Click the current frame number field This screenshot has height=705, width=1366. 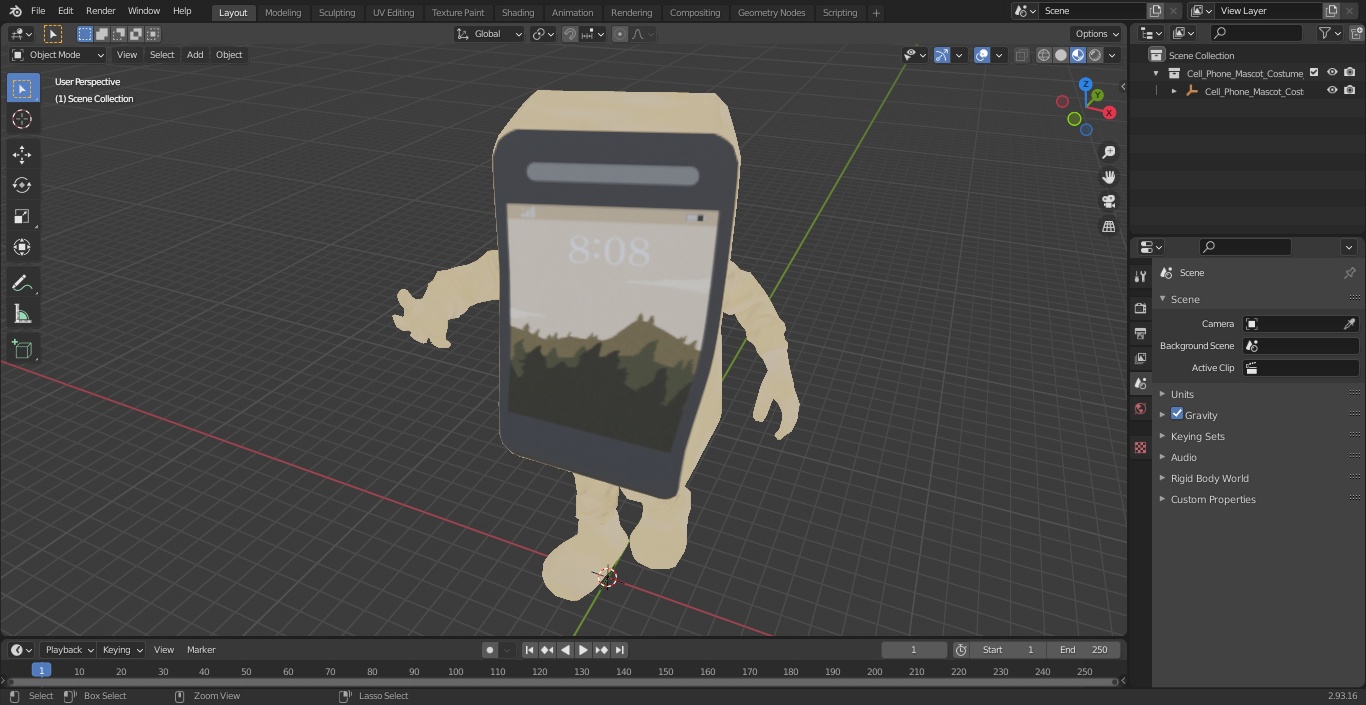click(x=914, y=650)
